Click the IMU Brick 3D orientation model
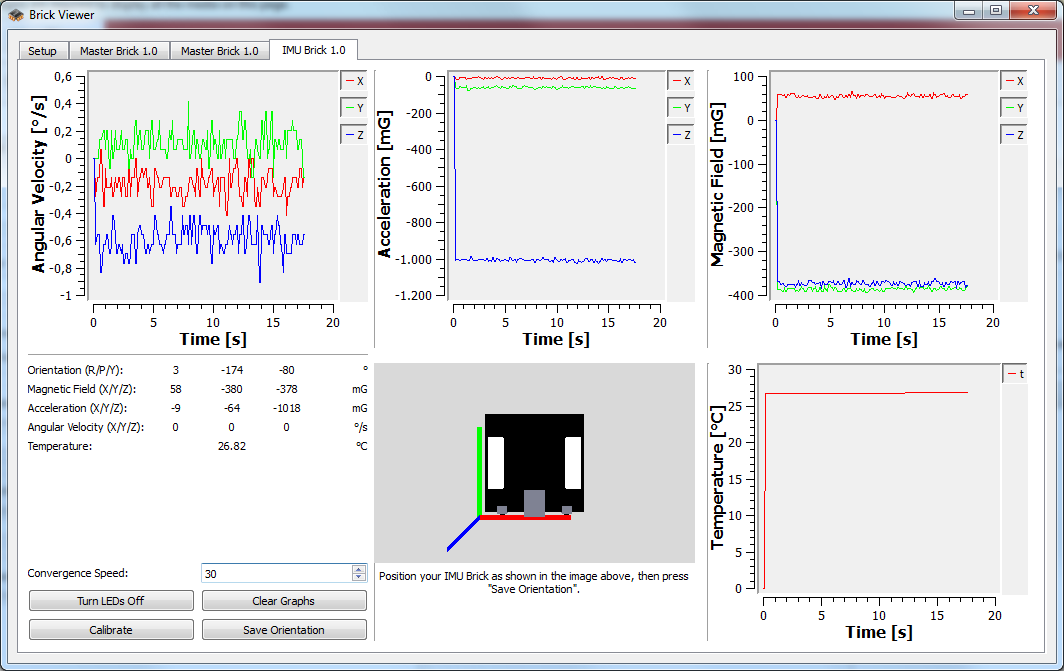 pos(532,465)
